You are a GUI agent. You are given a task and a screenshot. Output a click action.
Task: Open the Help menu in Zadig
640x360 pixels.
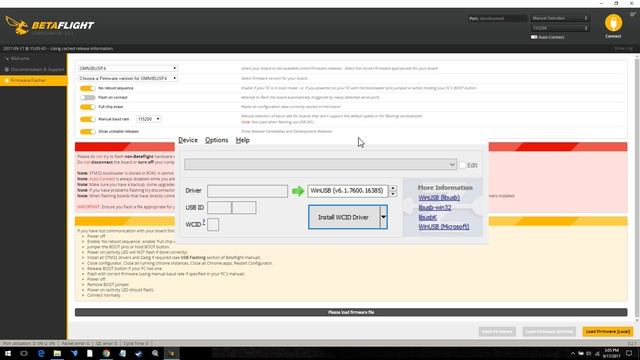click(x=242, y=140)
